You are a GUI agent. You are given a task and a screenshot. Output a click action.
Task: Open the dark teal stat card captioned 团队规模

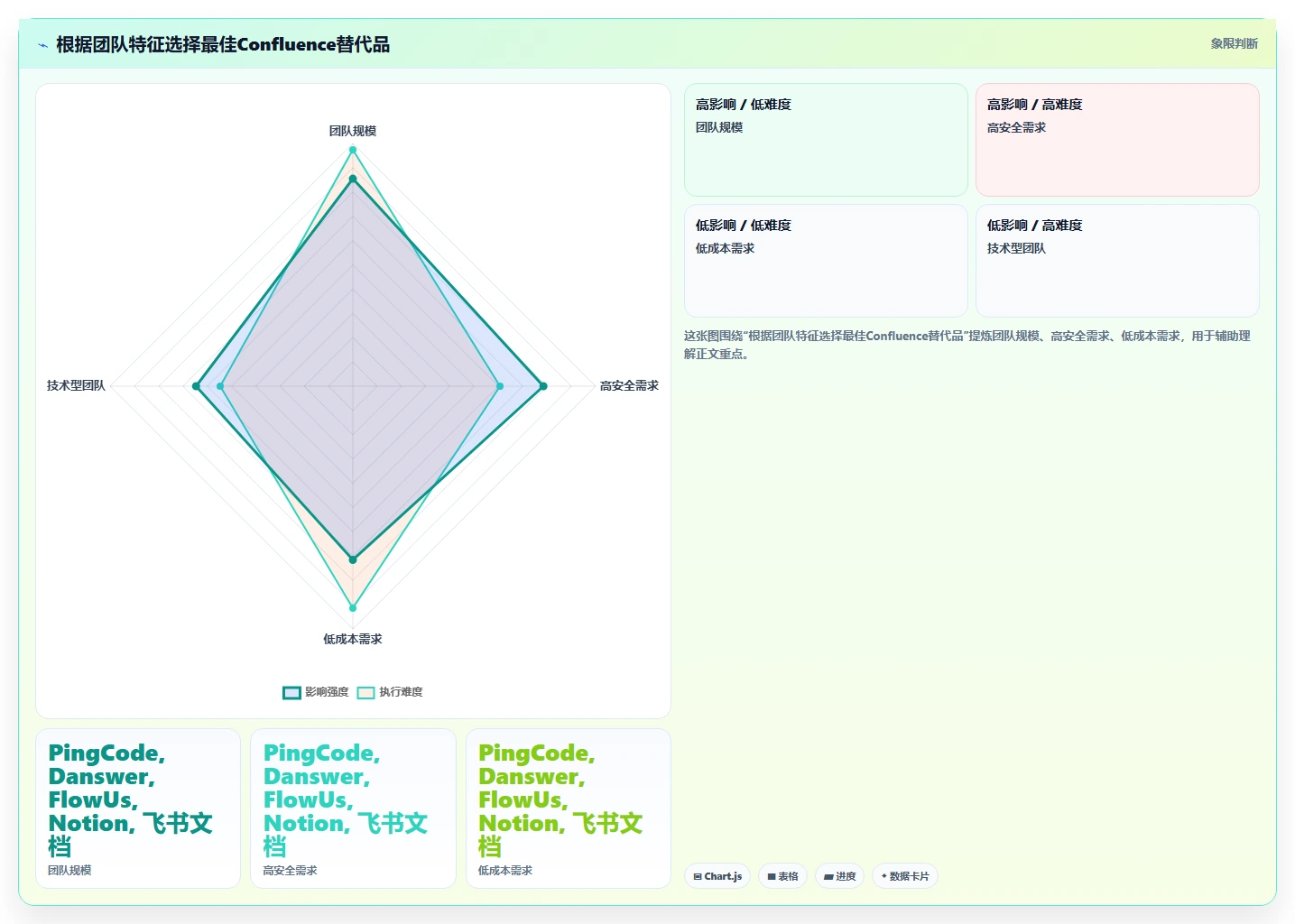pos(138,808)
